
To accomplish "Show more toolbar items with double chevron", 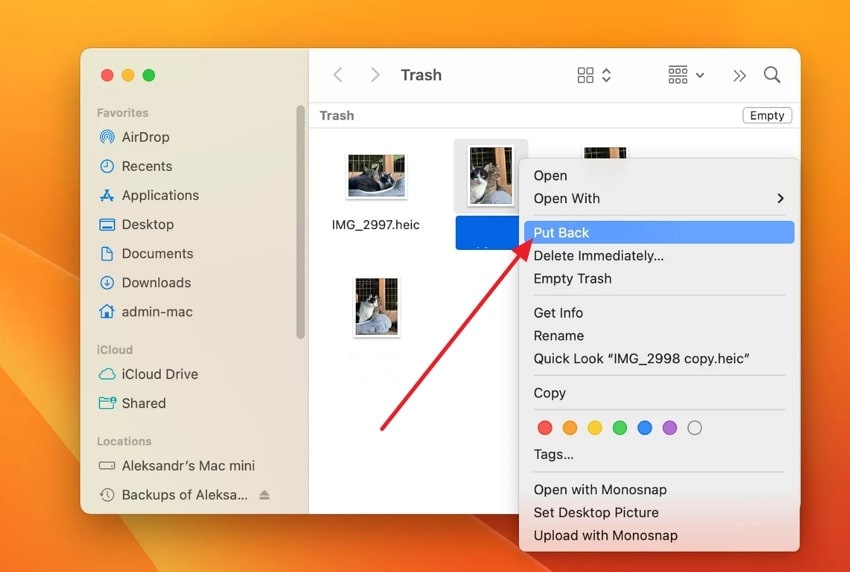I will [739, 75].
